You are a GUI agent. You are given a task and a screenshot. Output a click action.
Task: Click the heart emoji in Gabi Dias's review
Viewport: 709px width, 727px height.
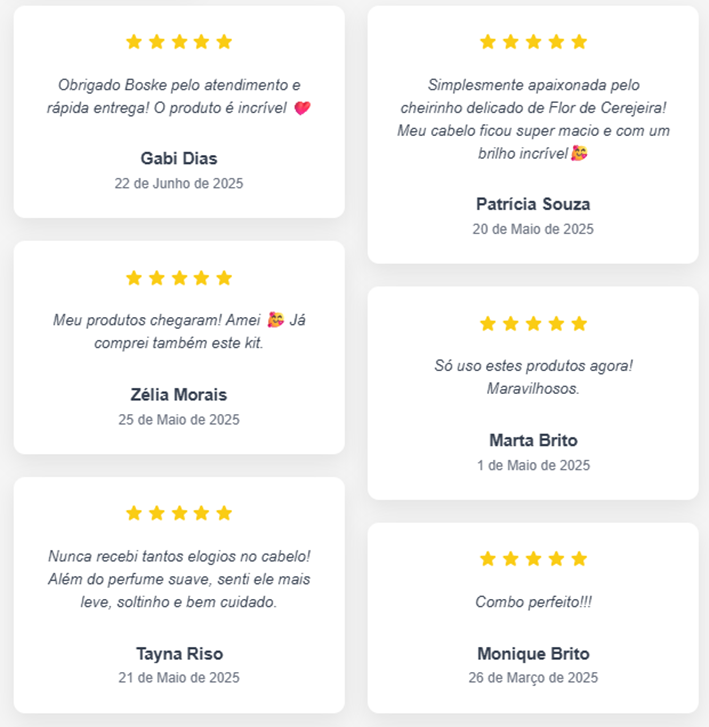point(302,108)
